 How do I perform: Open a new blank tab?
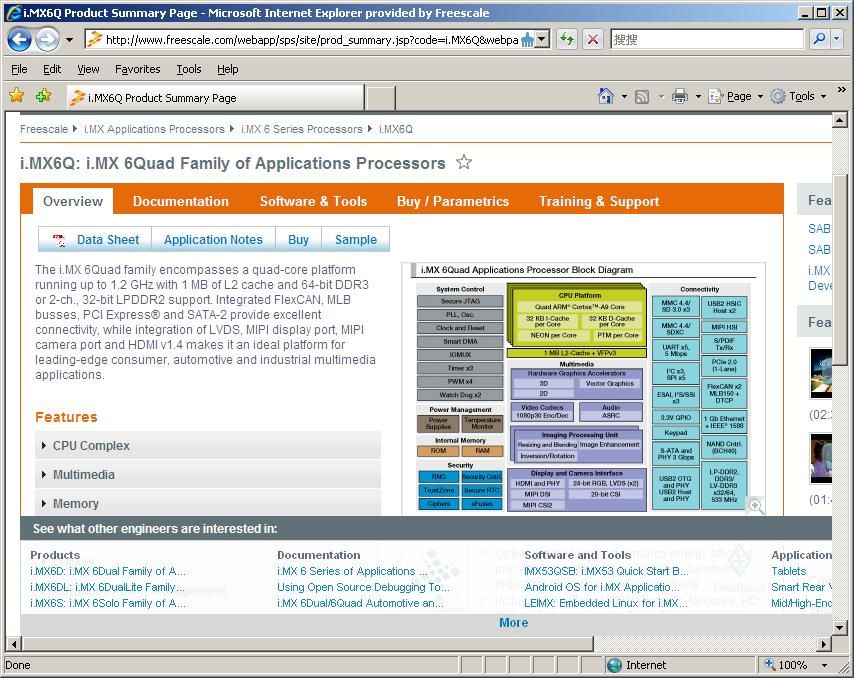[x=380, y=98]
